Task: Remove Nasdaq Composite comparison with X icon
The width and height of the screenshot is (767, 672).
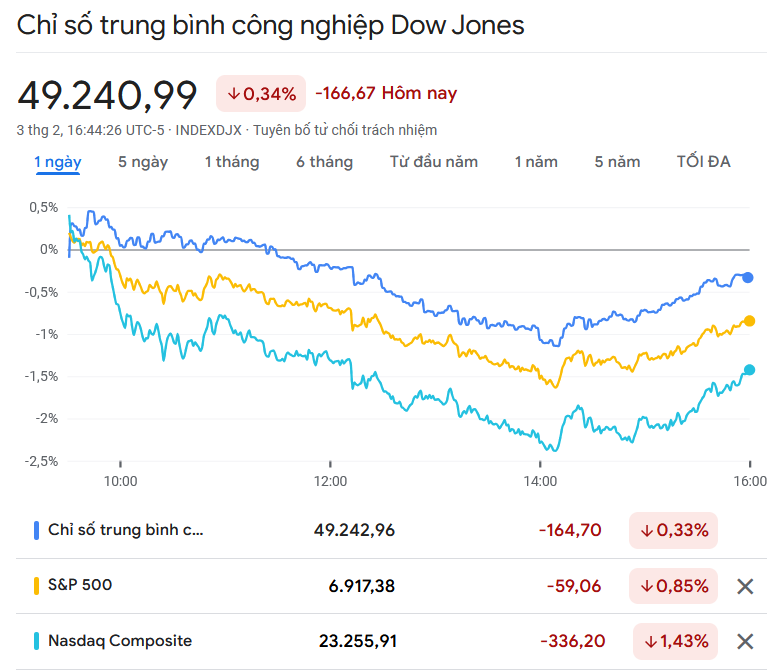Action: tap(744, 641)
